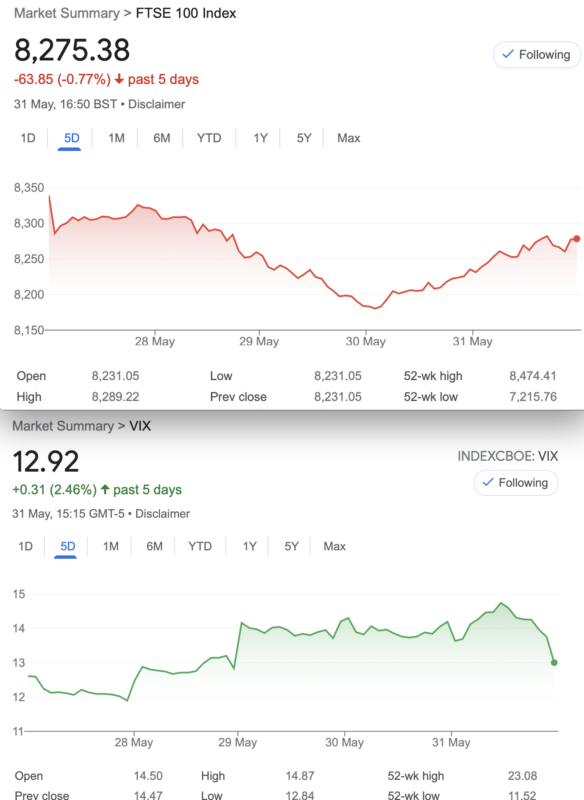Toggle the FTSE 100 Following button
Viewport: 584px width, 800px height.
pyautogui.click(x=537, y=55)
